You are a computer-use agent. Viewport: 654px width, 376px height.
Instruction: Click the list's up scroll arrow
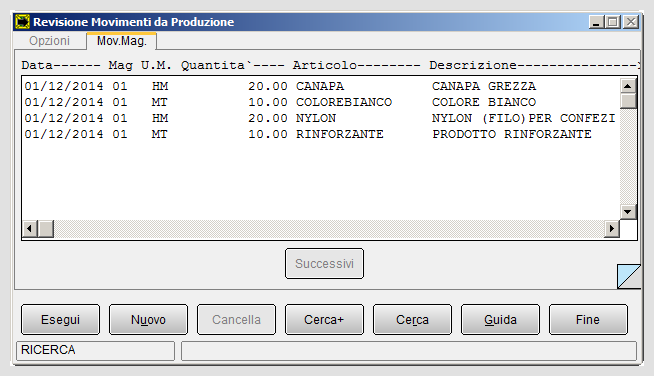point(628,86)
